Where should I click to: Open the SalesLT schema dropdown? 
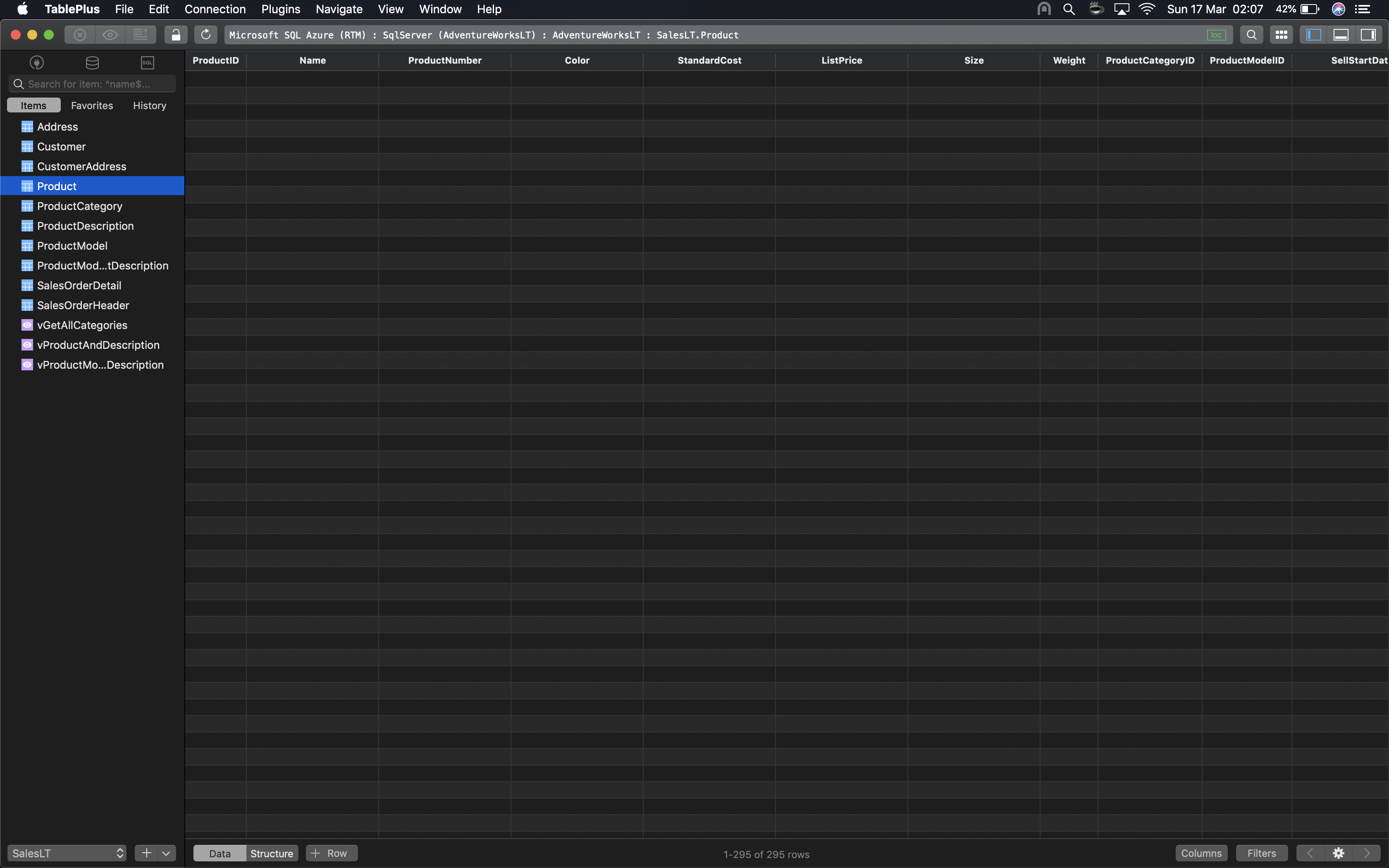66,853
